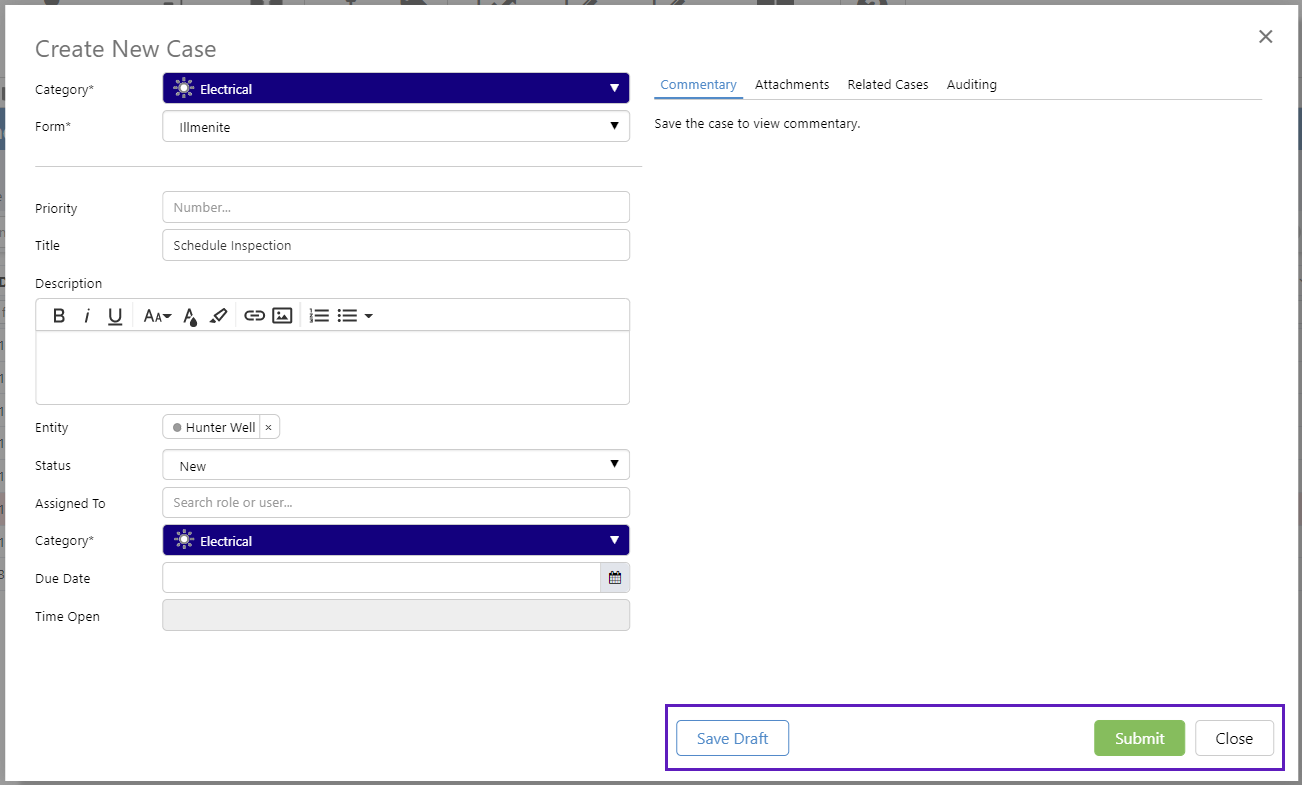
Task: Insert a hyperlink in the description
Action: click(254, 316)
